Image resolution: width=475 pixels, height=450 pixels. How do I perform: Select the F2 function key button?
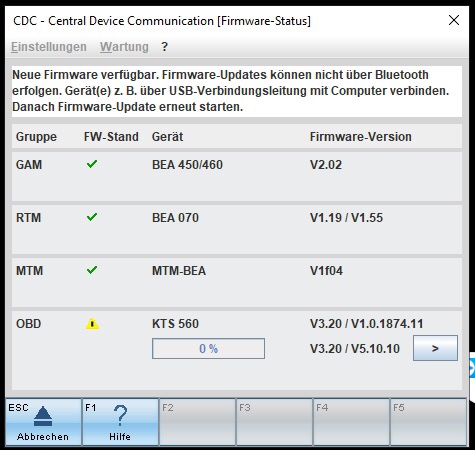[x=197, y=422]
